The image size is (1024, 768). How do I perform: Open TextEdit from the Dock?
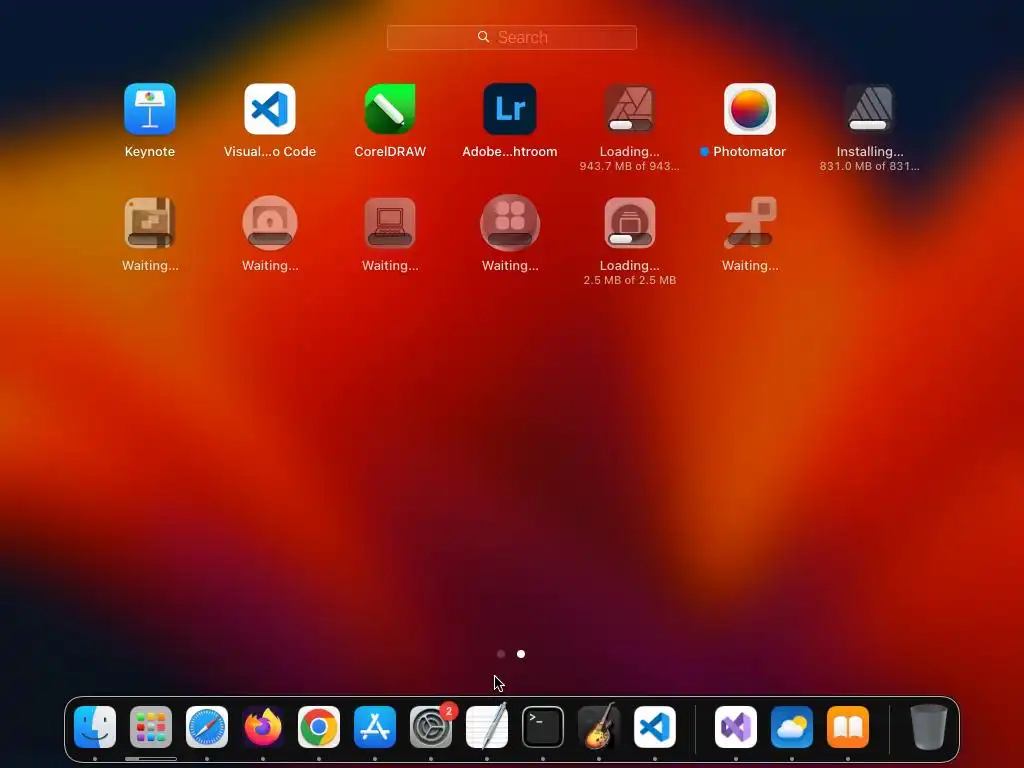point(487,727)
